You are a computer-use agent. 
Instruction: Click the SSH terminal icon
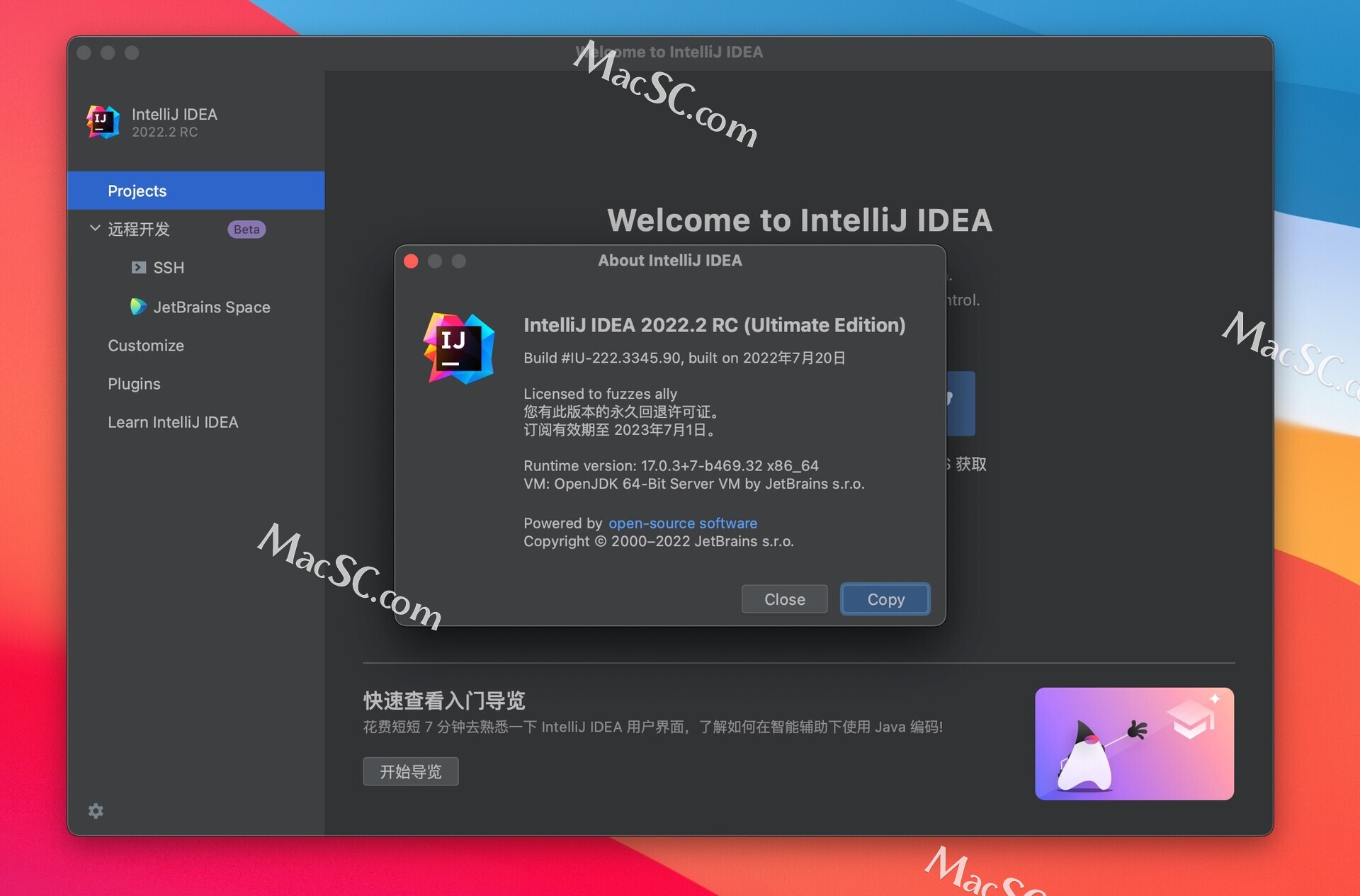(139, 268)
